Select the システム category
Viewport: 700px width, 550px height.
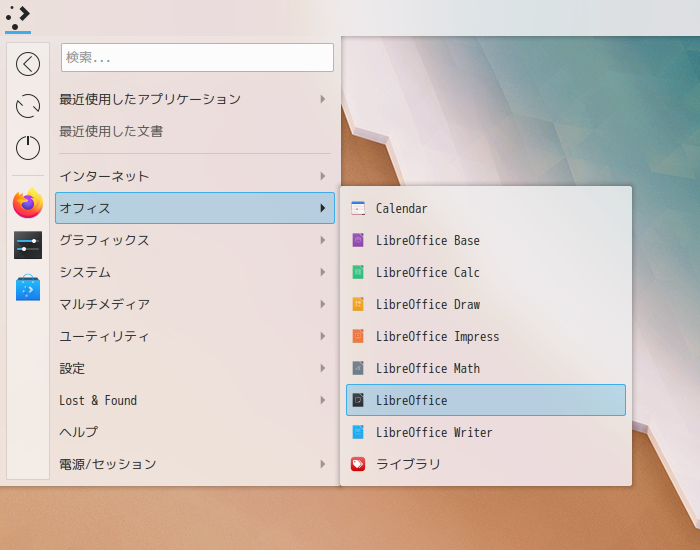tap(195, 272)
